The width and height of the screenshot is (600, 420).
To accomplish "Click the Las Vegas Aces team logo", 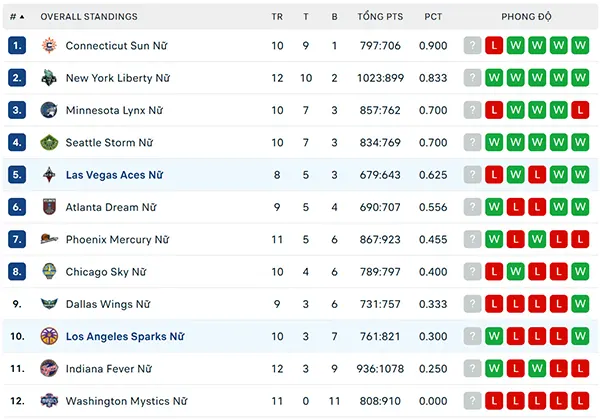I will point(49,175).
